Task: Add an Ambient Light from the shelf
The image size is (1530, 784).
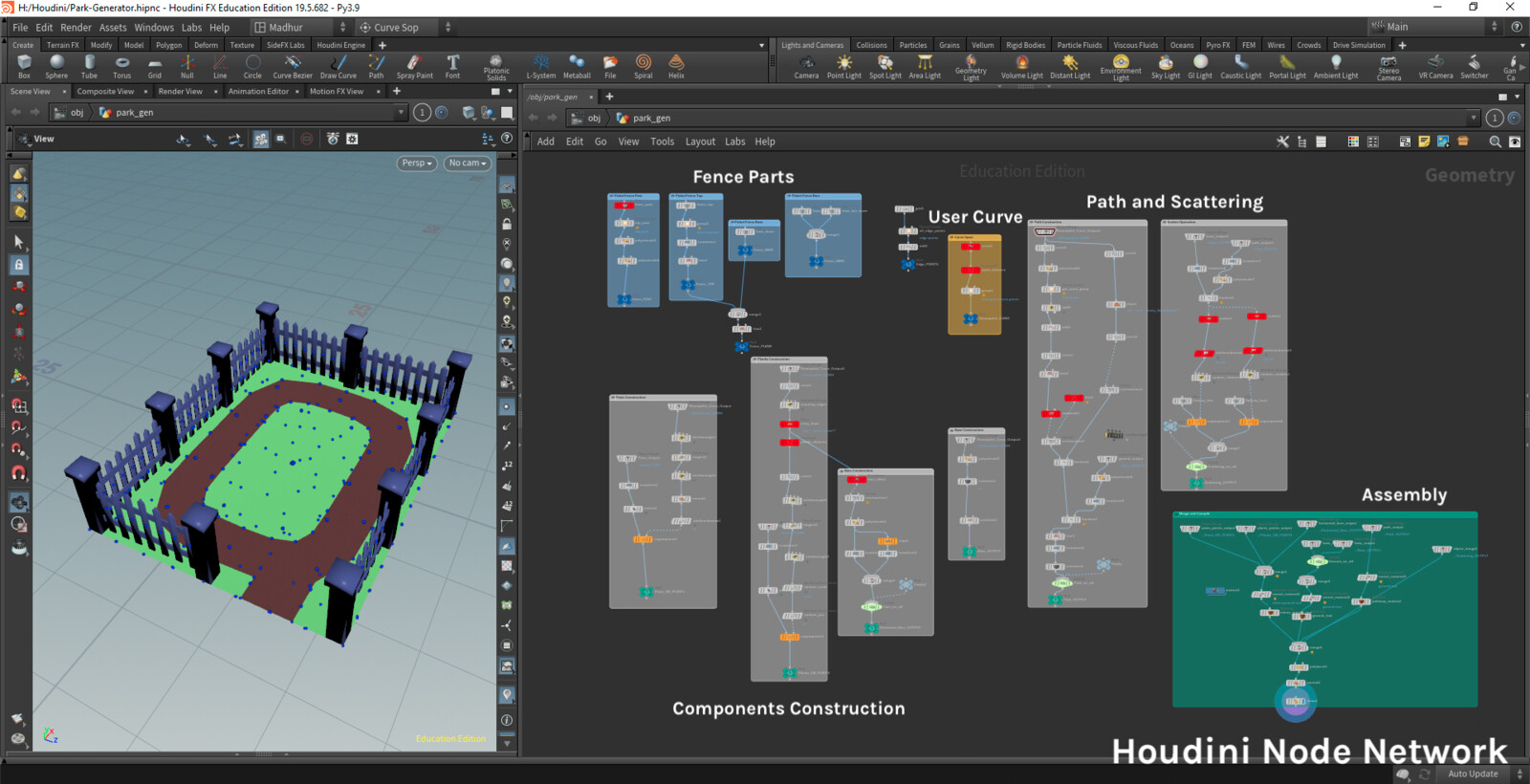Action: (1336, 66)
